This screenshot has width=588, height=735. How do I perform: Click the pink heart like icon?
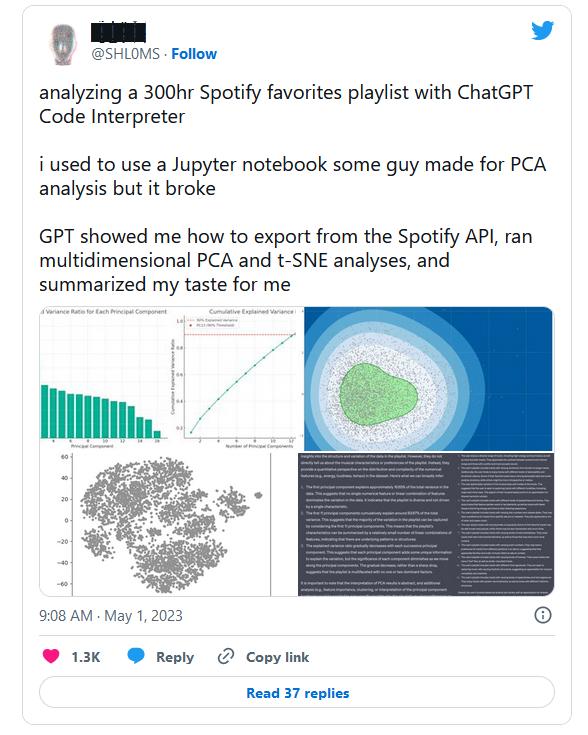point(51,655)
